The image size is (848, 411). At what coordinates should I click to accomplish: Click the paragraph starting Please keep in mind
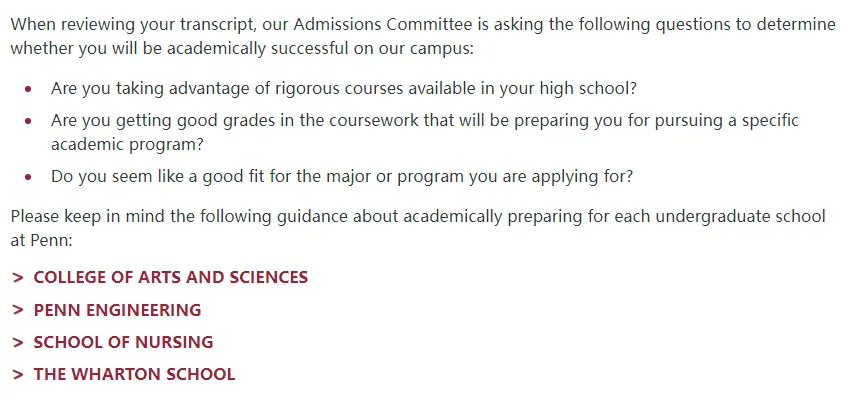[x=418, y=228]
